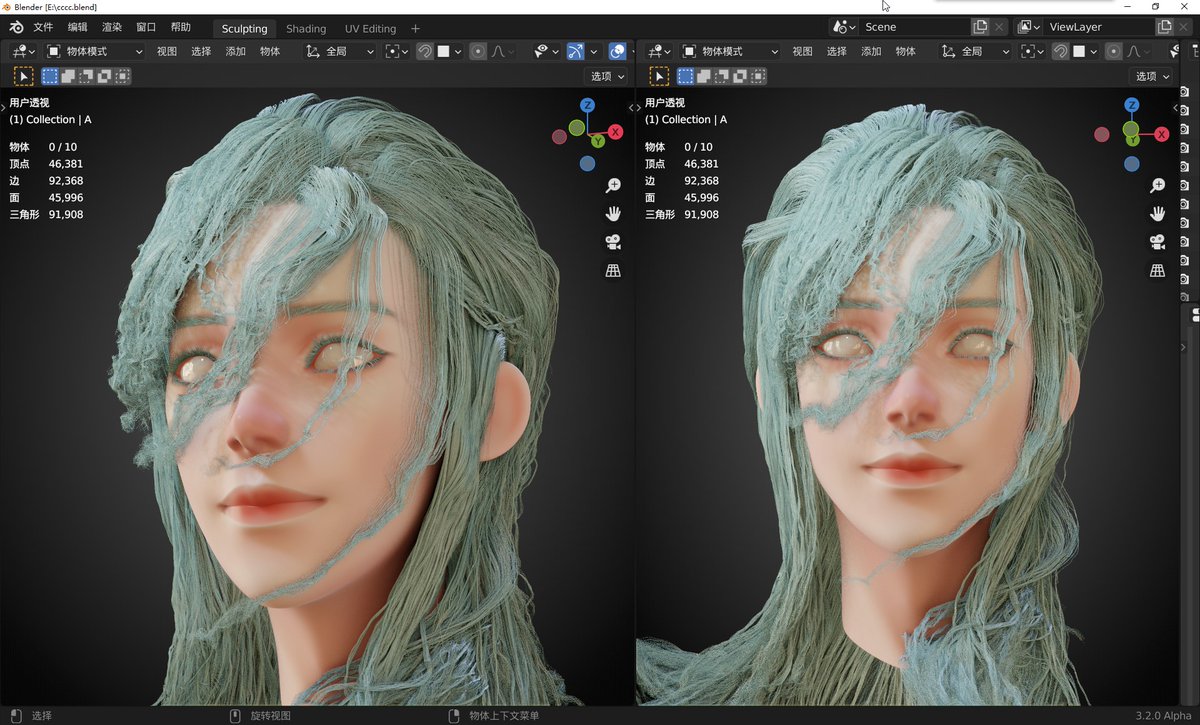Open 文件 menu
This screenshot has height=725, width=1200.
[x=43, y=27]
